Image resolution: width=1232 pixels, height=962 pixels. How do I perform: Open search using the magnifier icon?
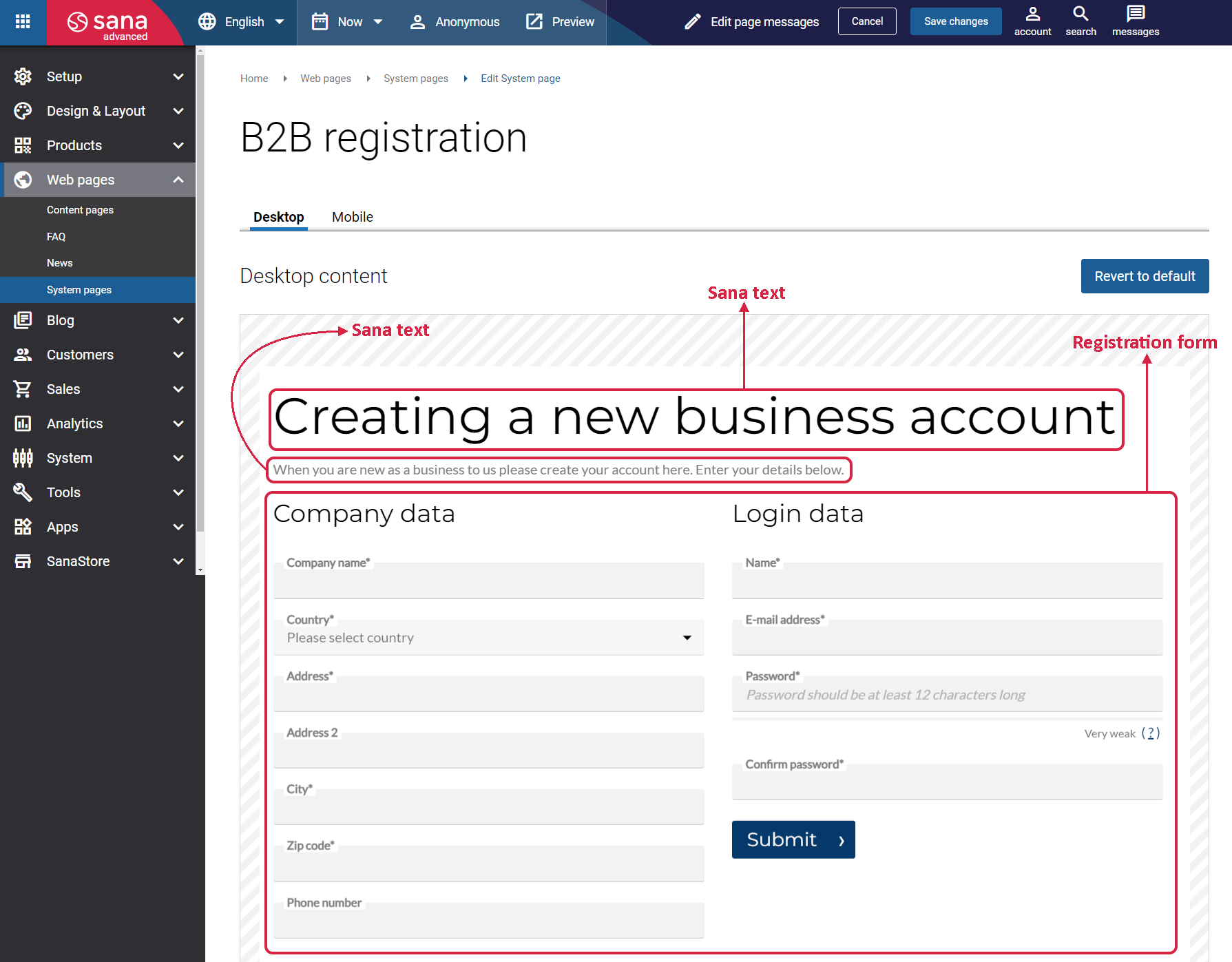tap(1080, 14)
